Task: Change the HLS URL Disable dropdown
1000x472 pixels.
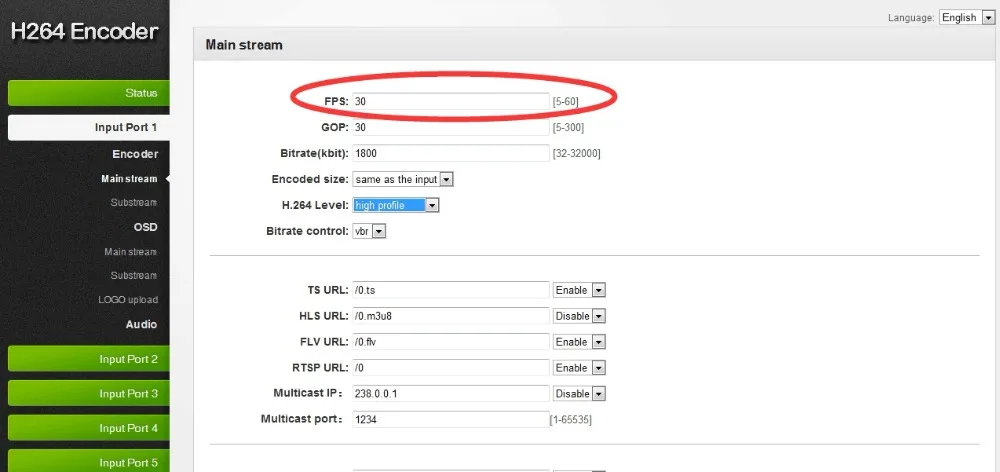Action: click(x=578, y=316)
